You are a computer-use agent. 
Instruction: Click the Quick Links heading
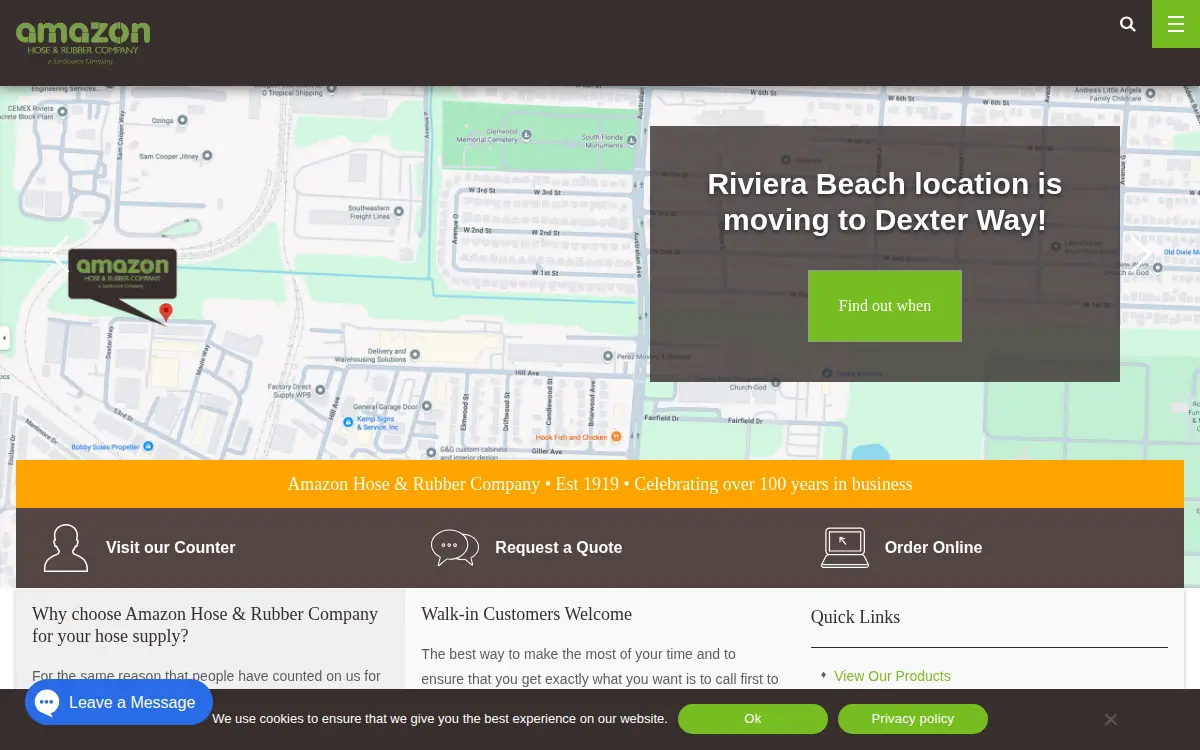tap(855, 617)
